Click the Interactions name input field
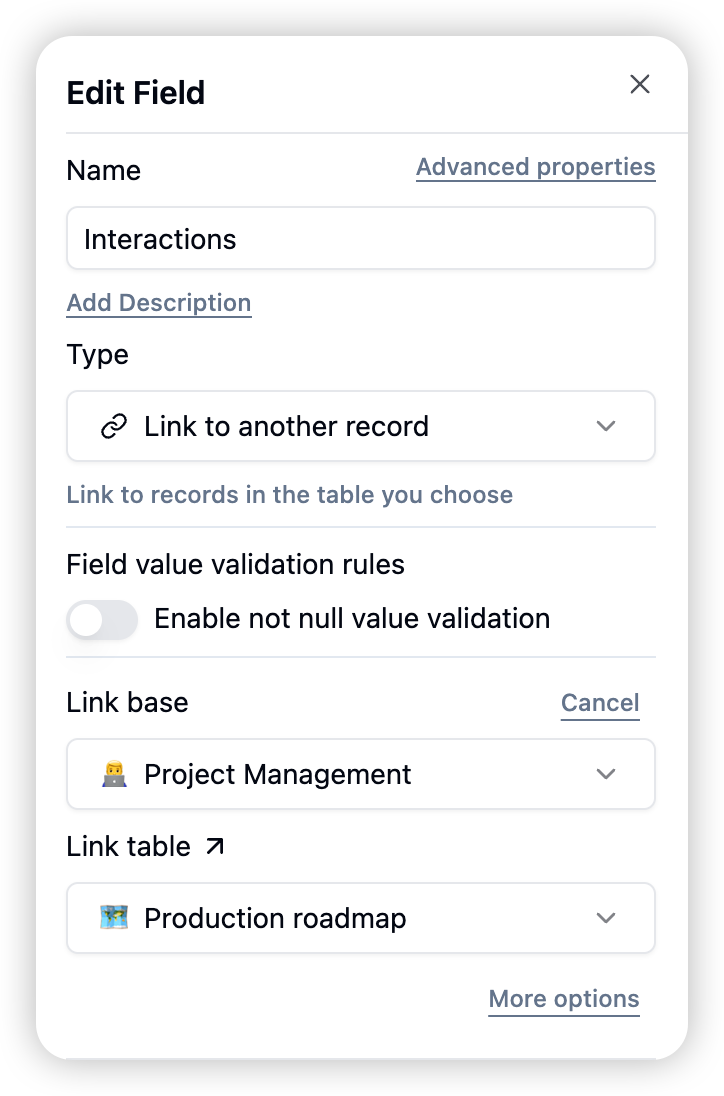724x1096 pixels. [x=361, y=238]
